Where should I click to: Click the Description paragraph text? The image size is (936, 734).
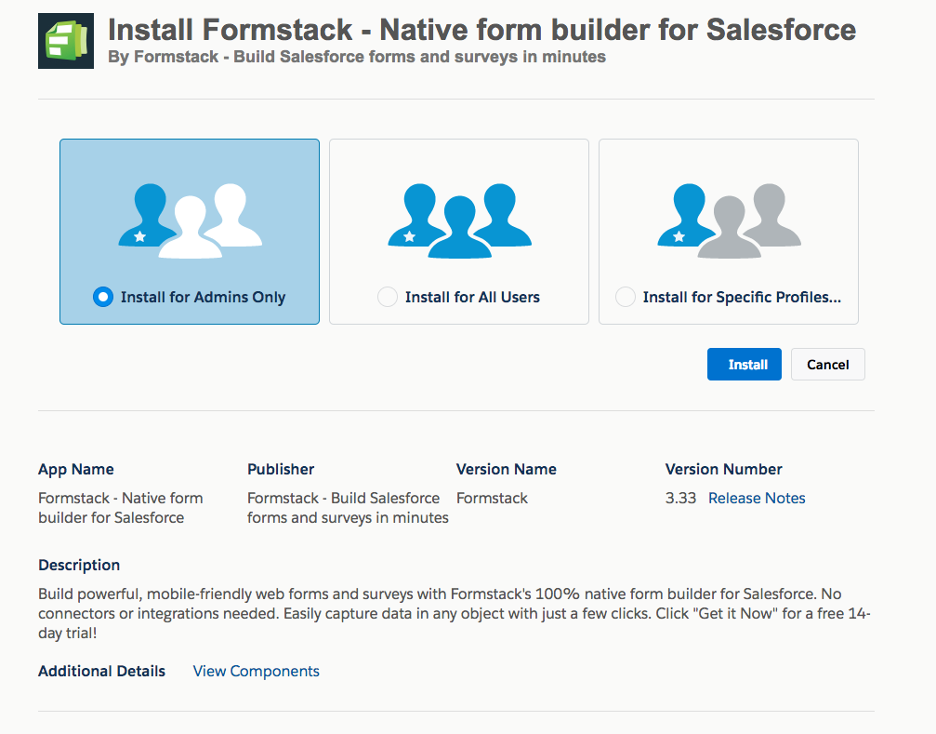tap(453, 613)
